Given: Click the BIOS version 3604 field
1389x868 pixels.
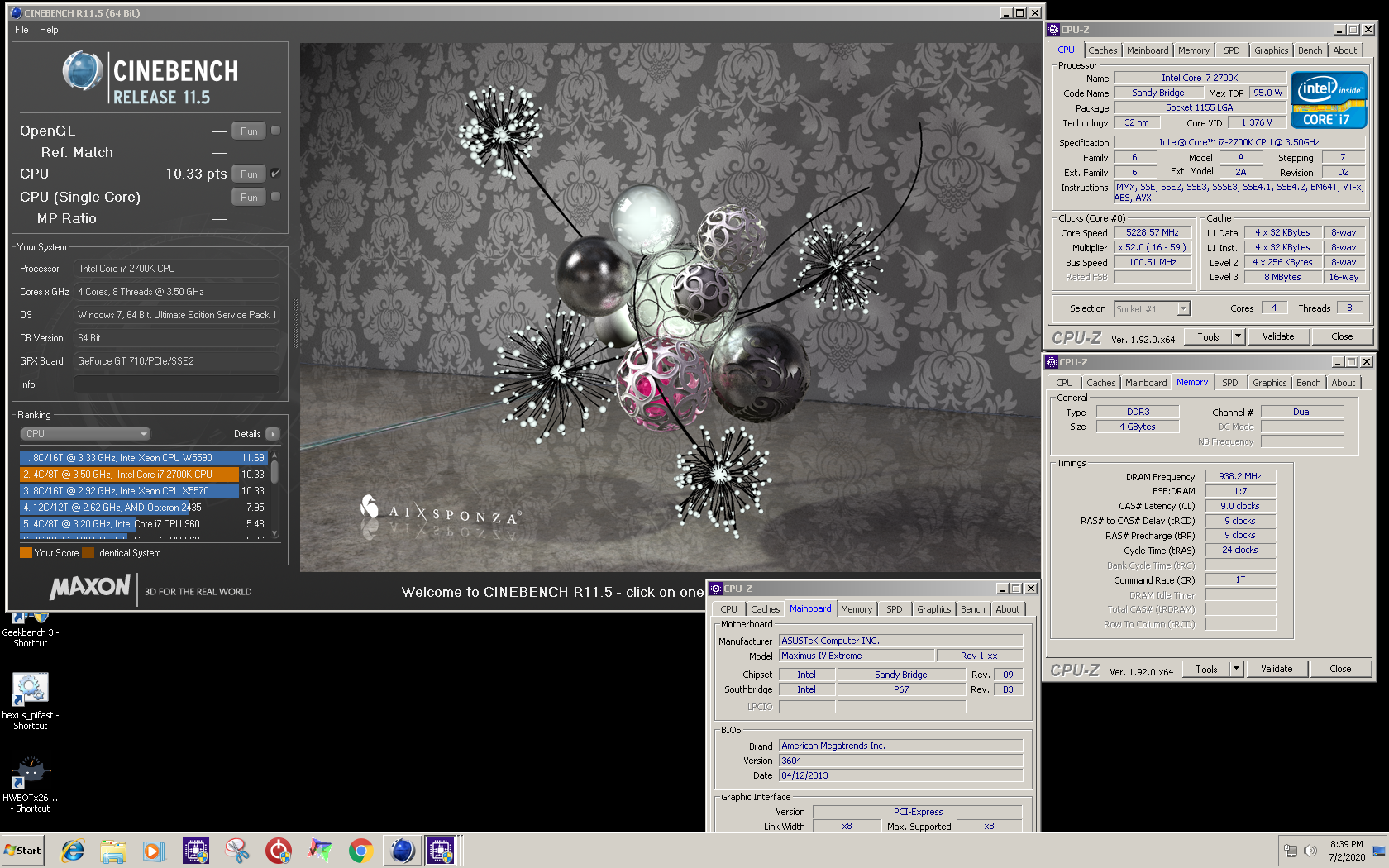Looking at the screenshot, I should click(900, 761).
